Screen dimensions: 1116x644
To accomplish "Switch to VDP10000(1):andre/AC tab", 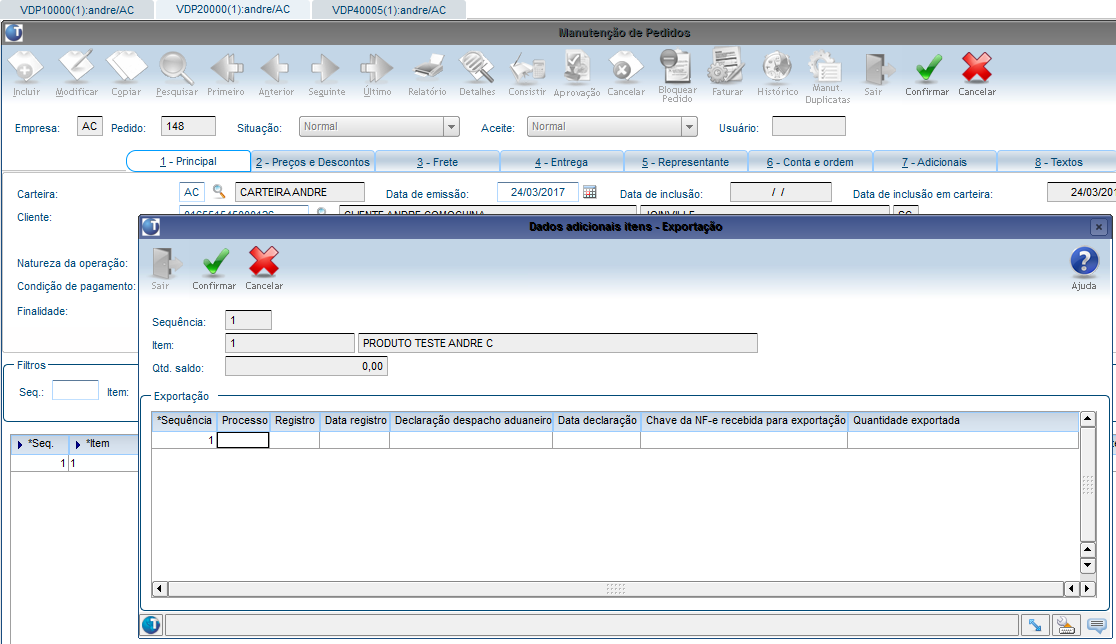I will point(77,10).
